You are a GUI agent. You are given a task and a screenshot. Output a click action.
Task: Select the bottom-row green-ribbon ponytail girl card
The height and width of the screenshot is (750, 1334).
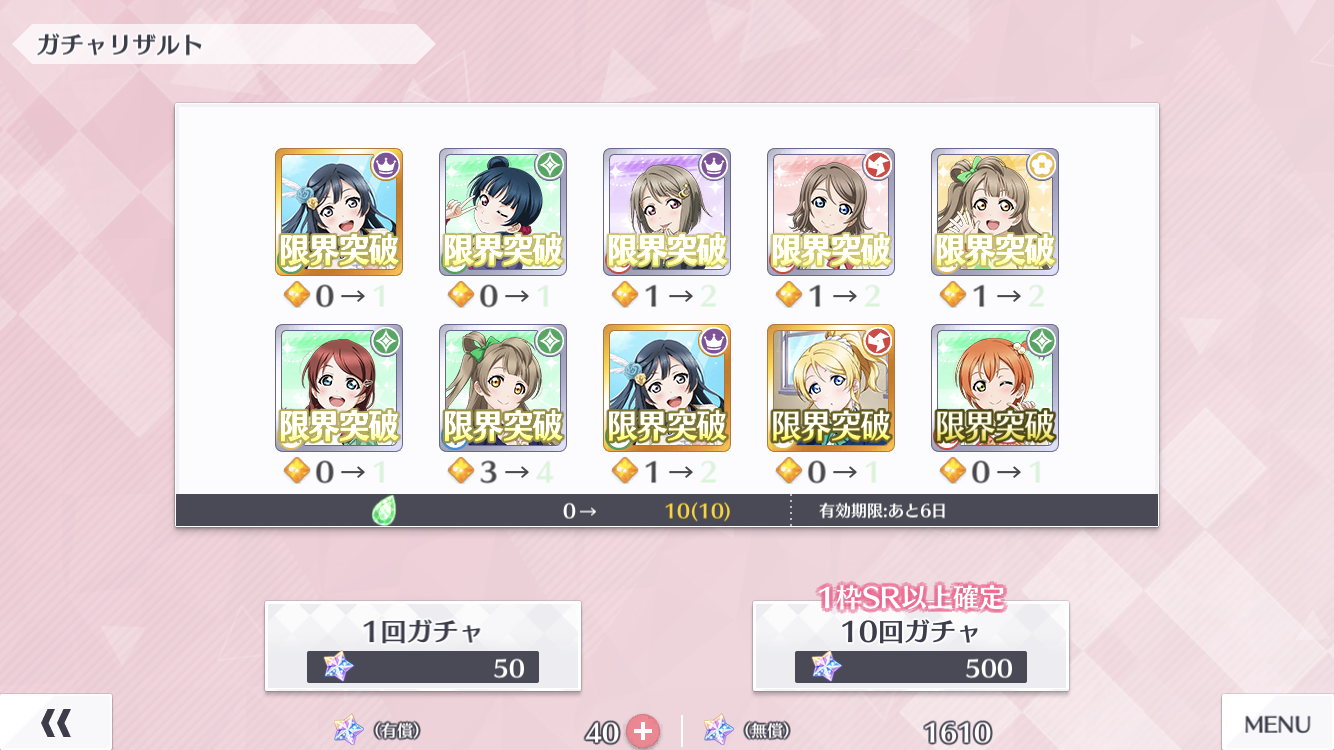503,388
